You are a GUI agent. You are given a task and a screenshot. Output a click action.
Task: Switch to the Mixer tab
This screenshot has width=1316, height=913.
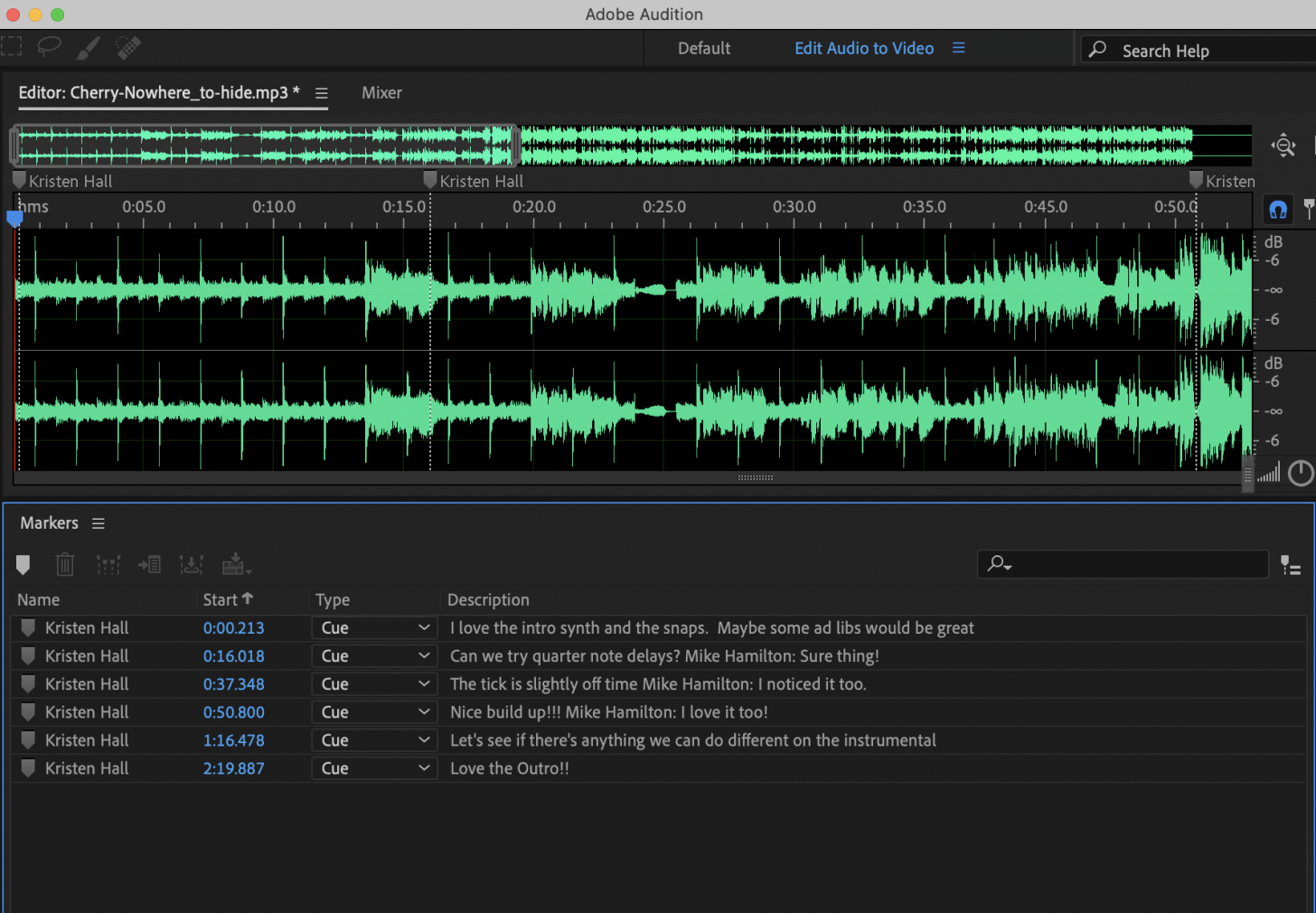coord(381,93)
